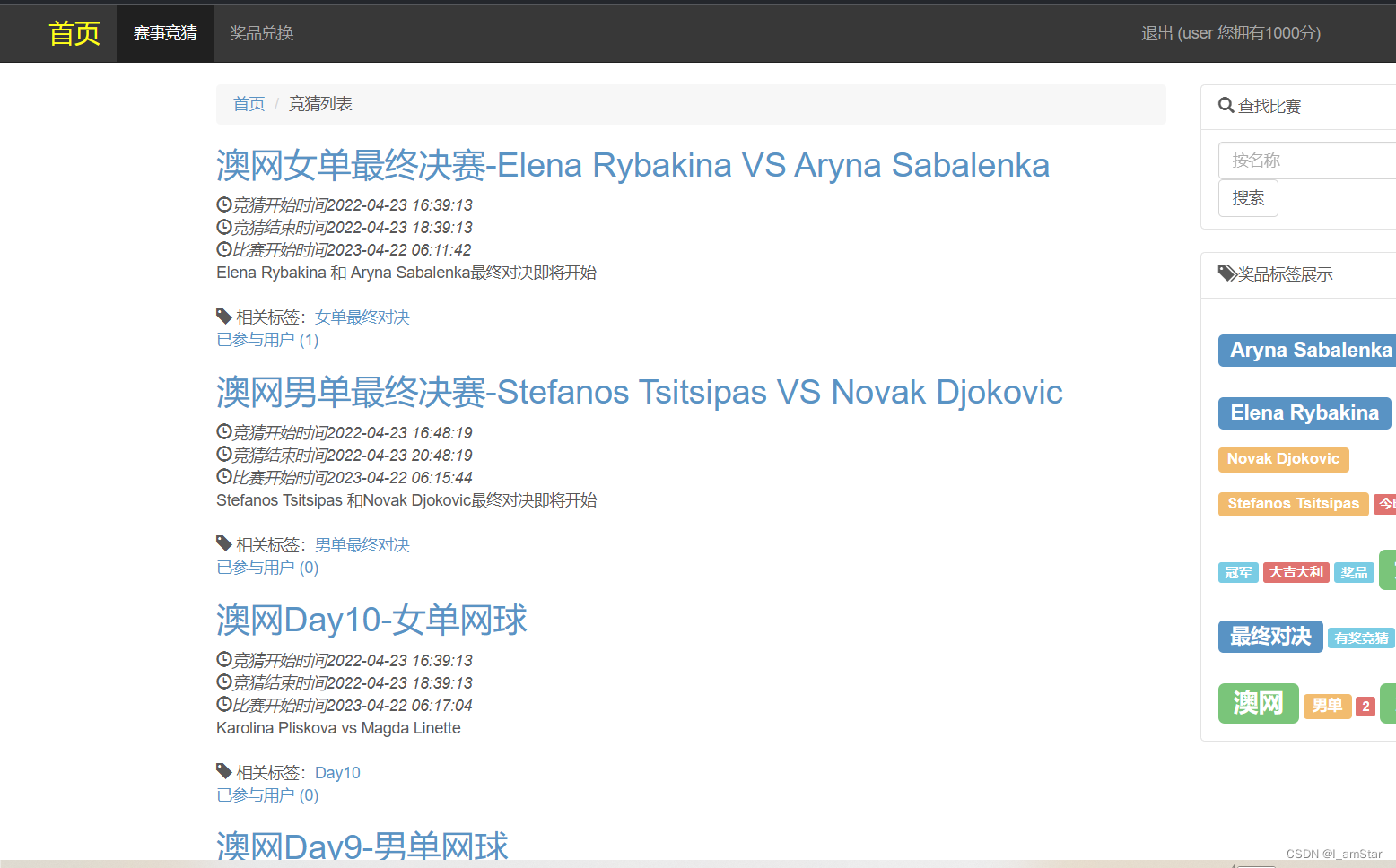Select the Stefanos Tsitsipas tag label
This screenshot has width=1396, height=868.
(x=1293, y=504)
